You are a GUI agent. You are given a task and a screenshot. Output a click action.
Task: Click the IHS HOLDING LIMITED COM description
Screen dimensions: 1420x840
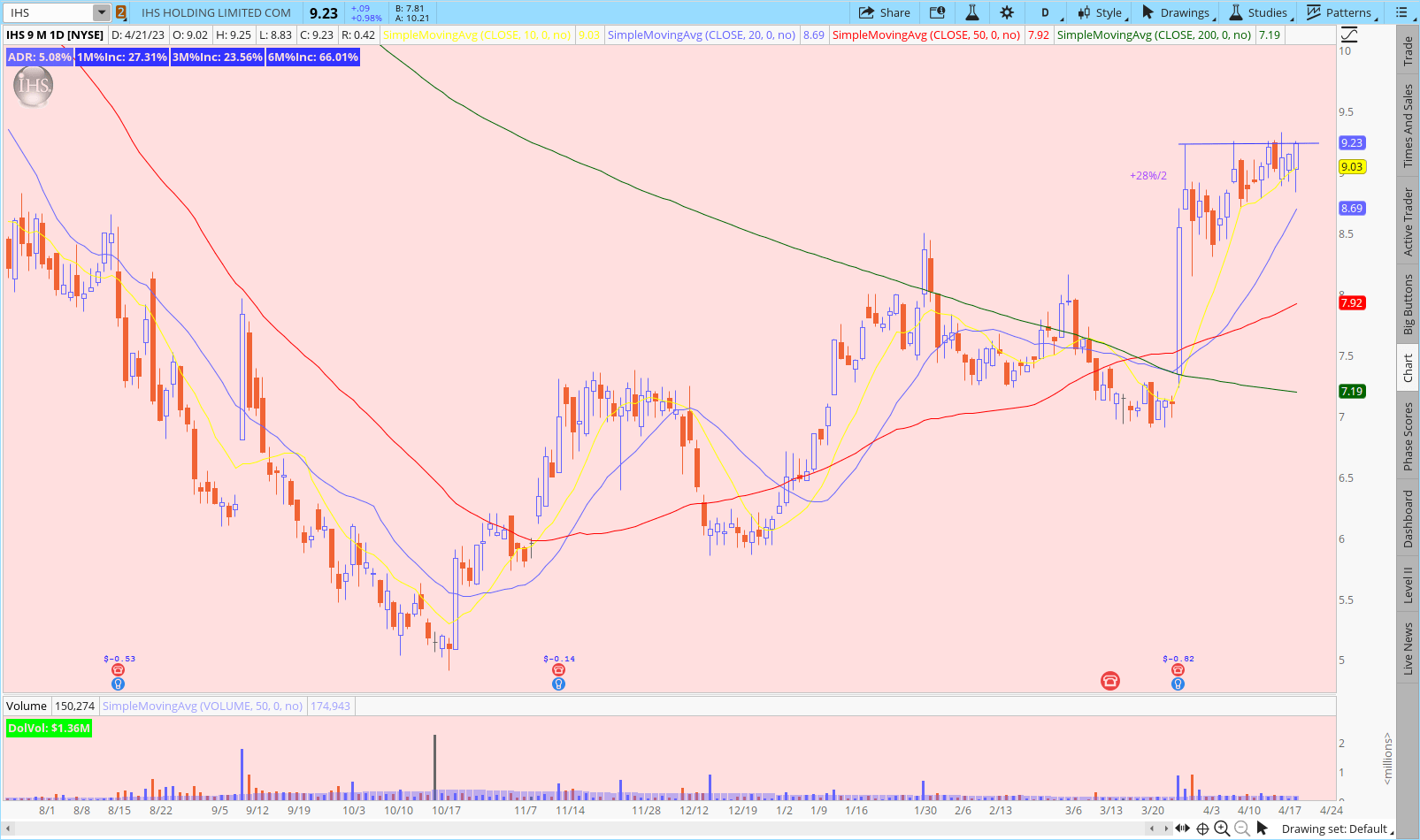(x=216, y=12)
